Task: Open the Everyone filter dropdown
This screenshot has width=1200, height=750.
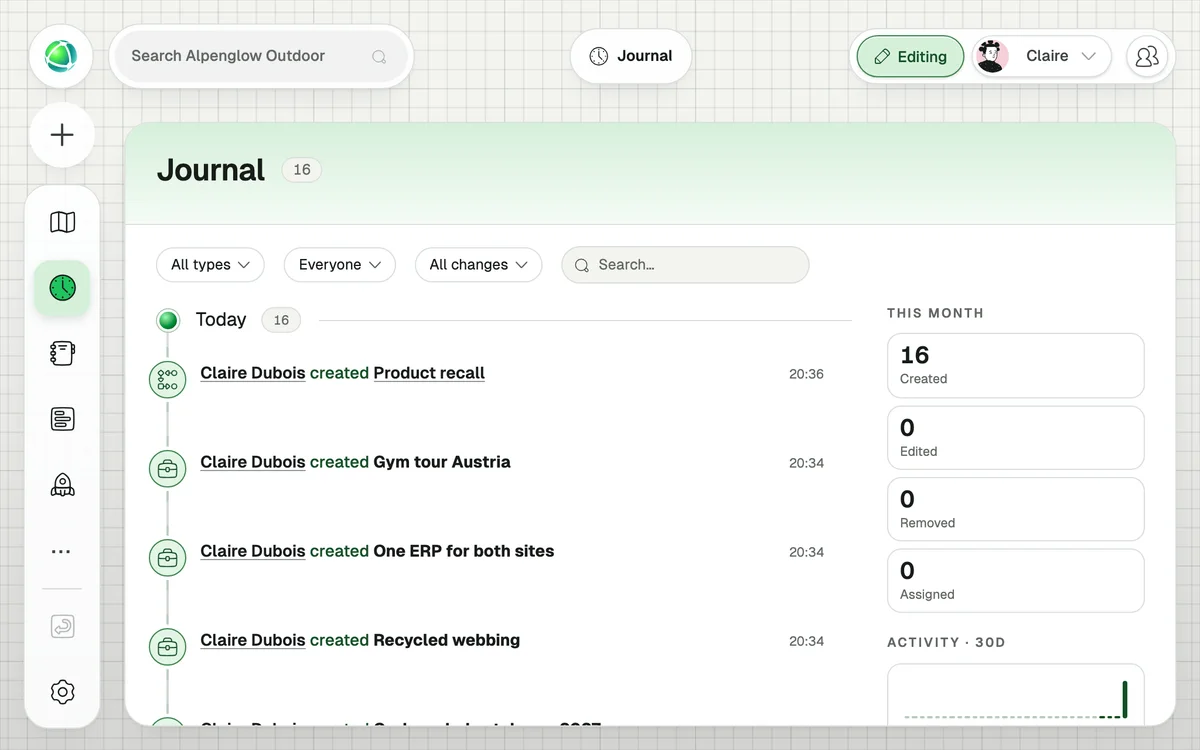Action: 340,265
